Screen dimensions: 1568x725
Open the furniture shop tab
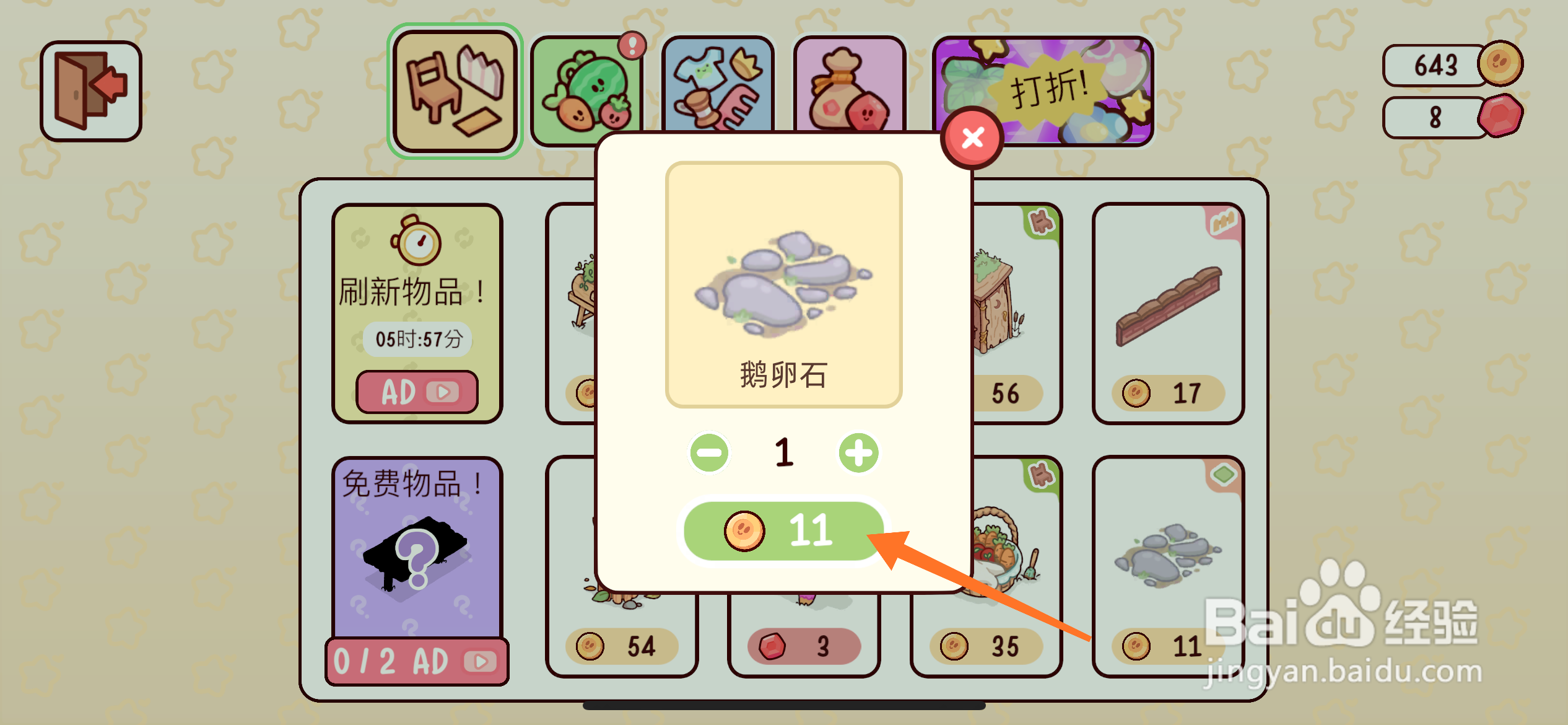(455, 91)
